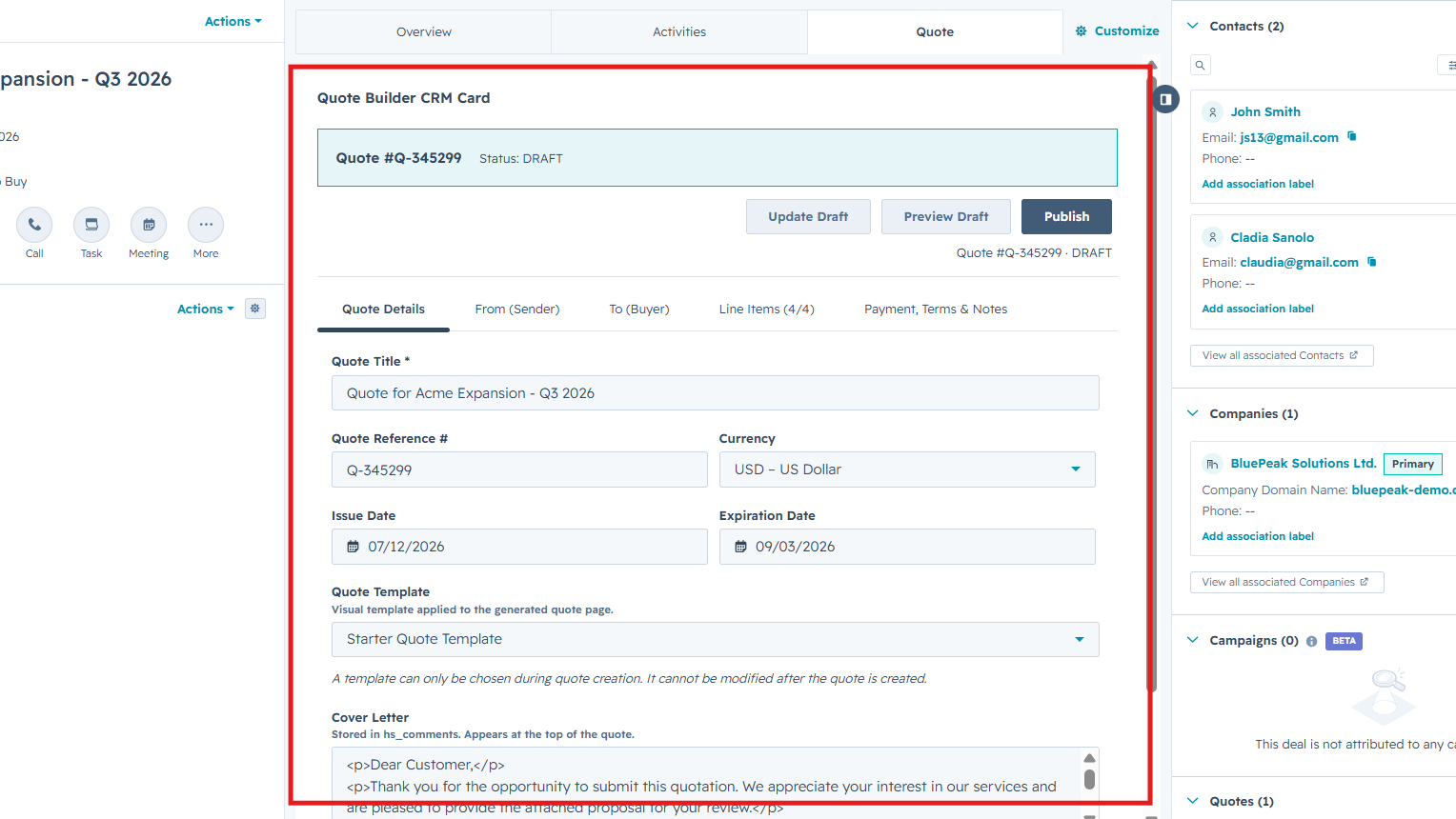The height and width of the screenshot is (819, 1456).
Task: Open the More actions ellipsis icon
Action: [206, 225]
